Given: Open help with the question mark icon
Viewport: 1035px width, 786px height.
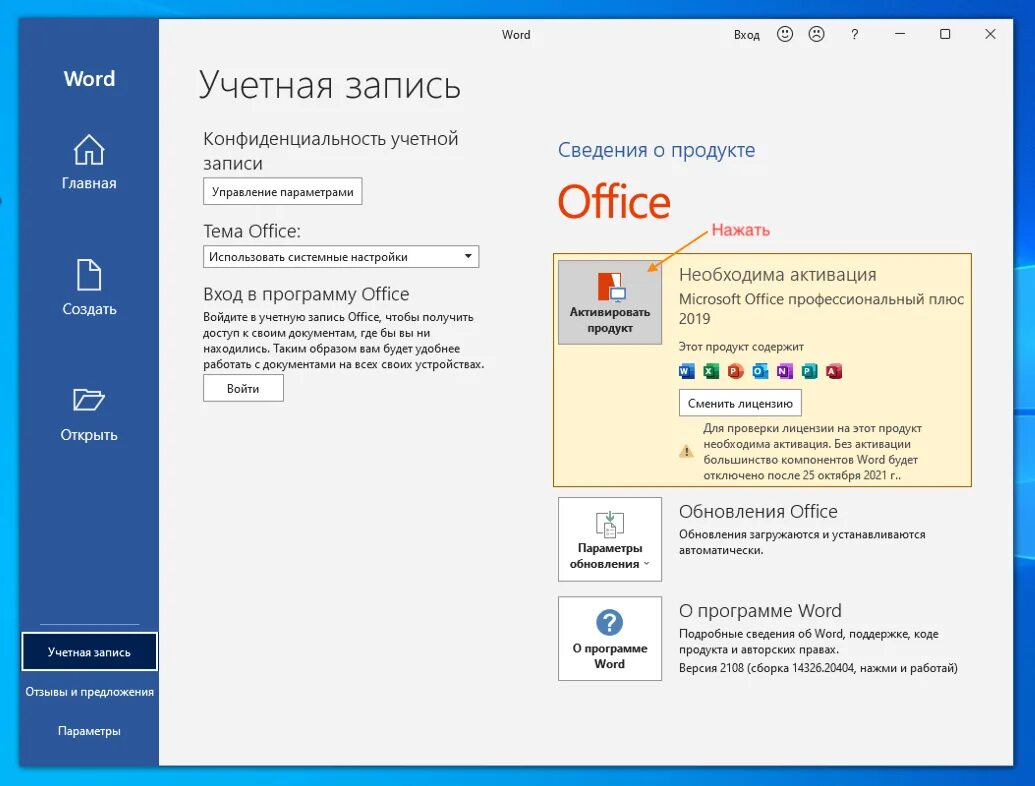Looking at the screenshot, I should tap(854, 34).
